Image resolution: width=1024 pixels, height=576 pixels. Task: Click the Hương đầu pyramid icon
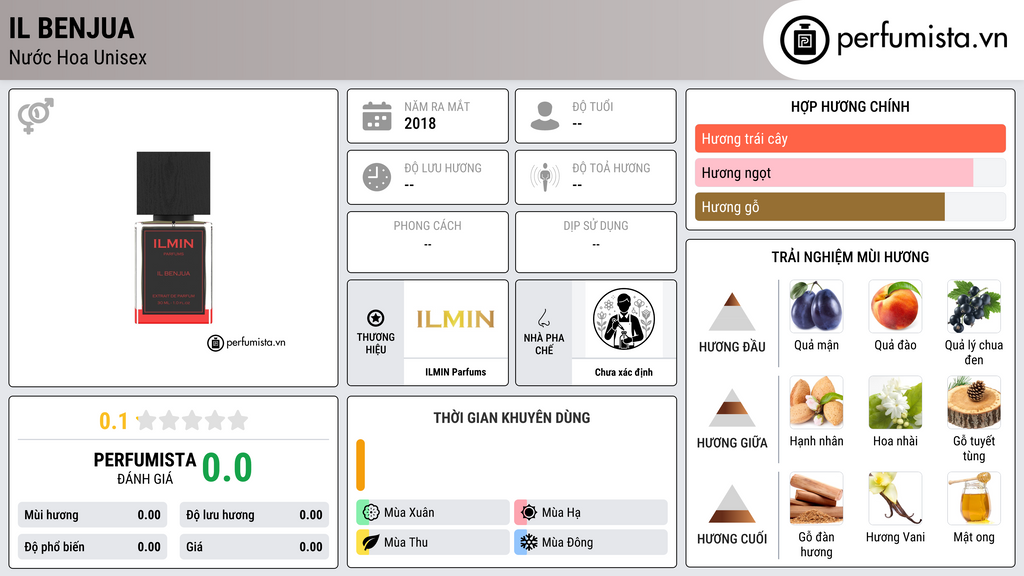(x=732, y=312)
